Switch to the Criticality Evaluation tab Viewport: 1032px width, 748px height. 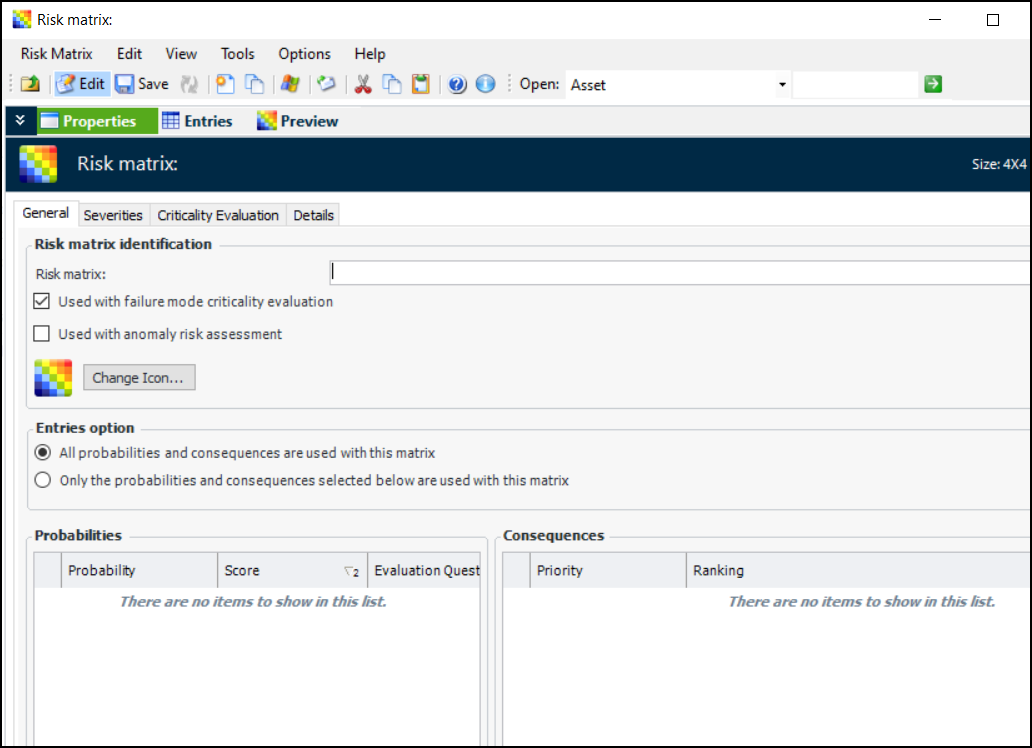(218, 215)
